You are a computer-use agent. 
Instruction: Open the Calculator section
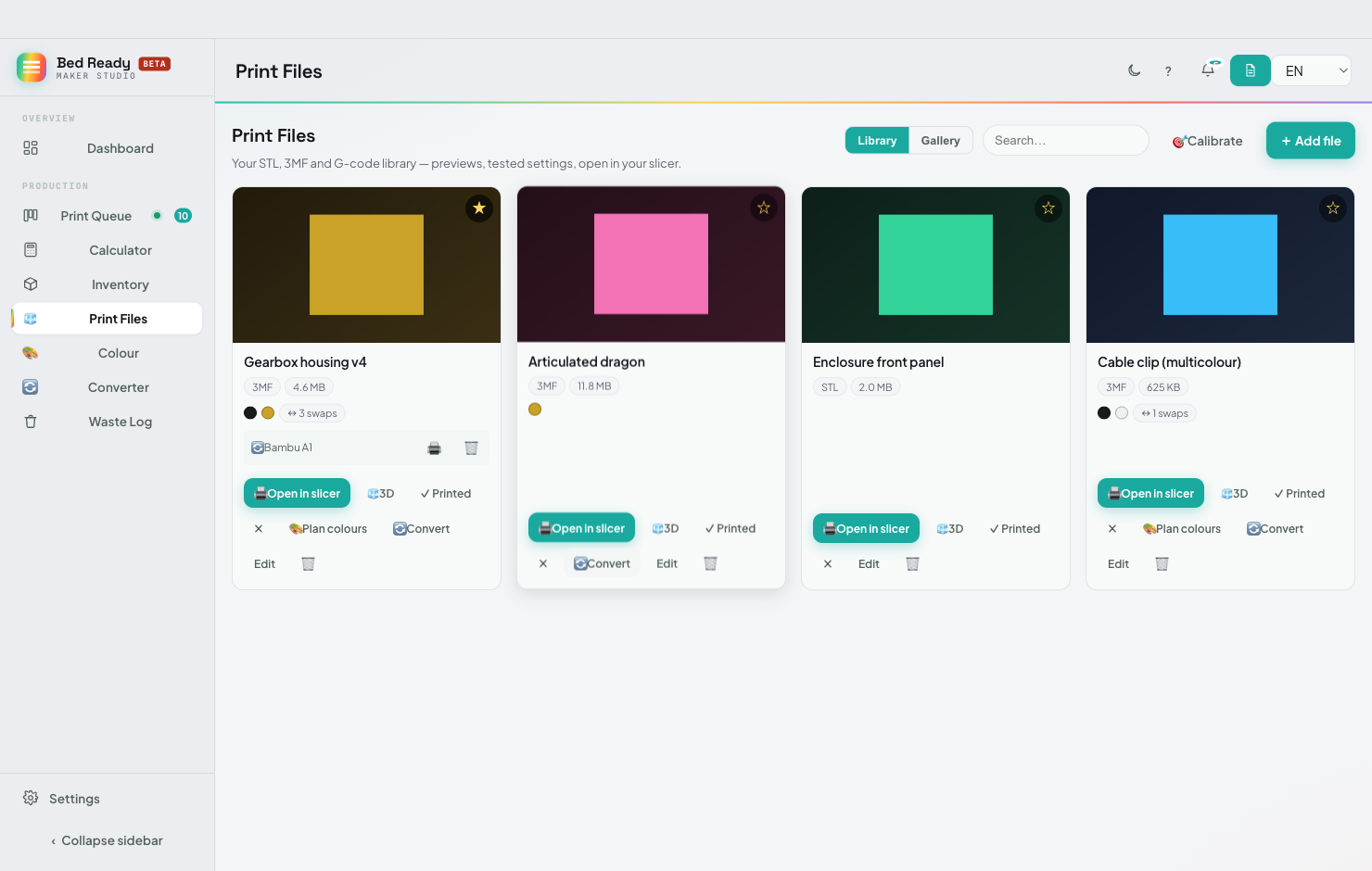pos(108,250)
